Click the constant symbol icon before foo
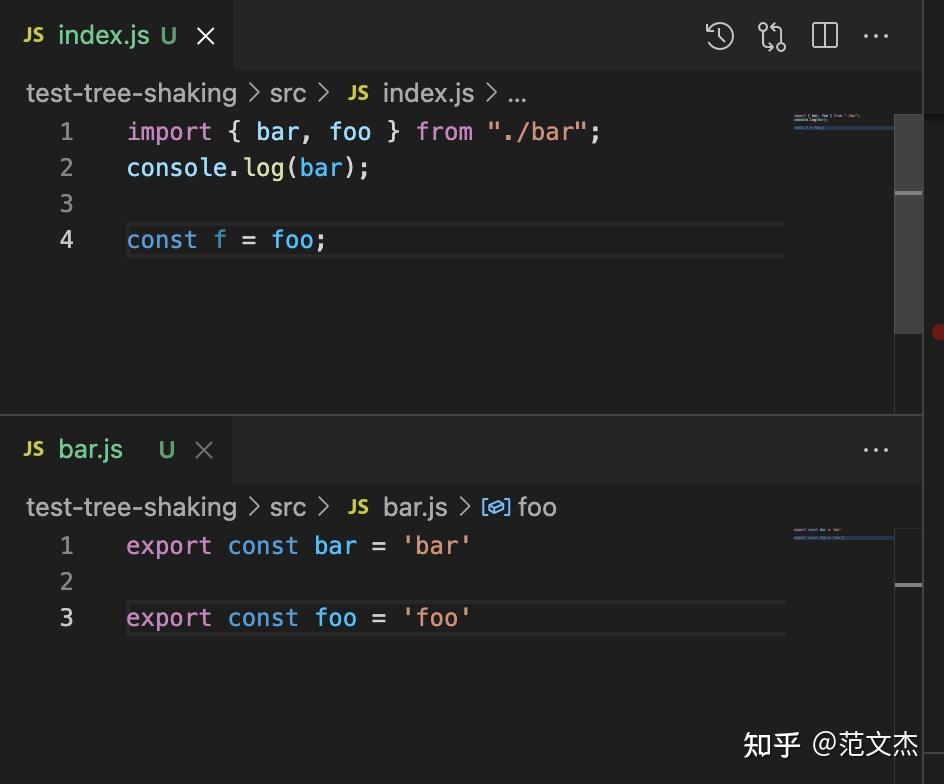 coord(497,507)
